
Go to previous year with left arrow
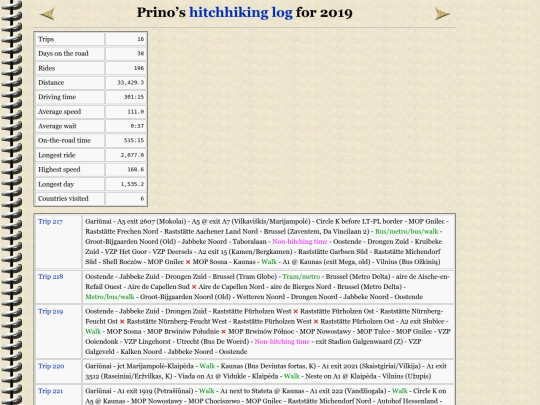pos(47,14)
